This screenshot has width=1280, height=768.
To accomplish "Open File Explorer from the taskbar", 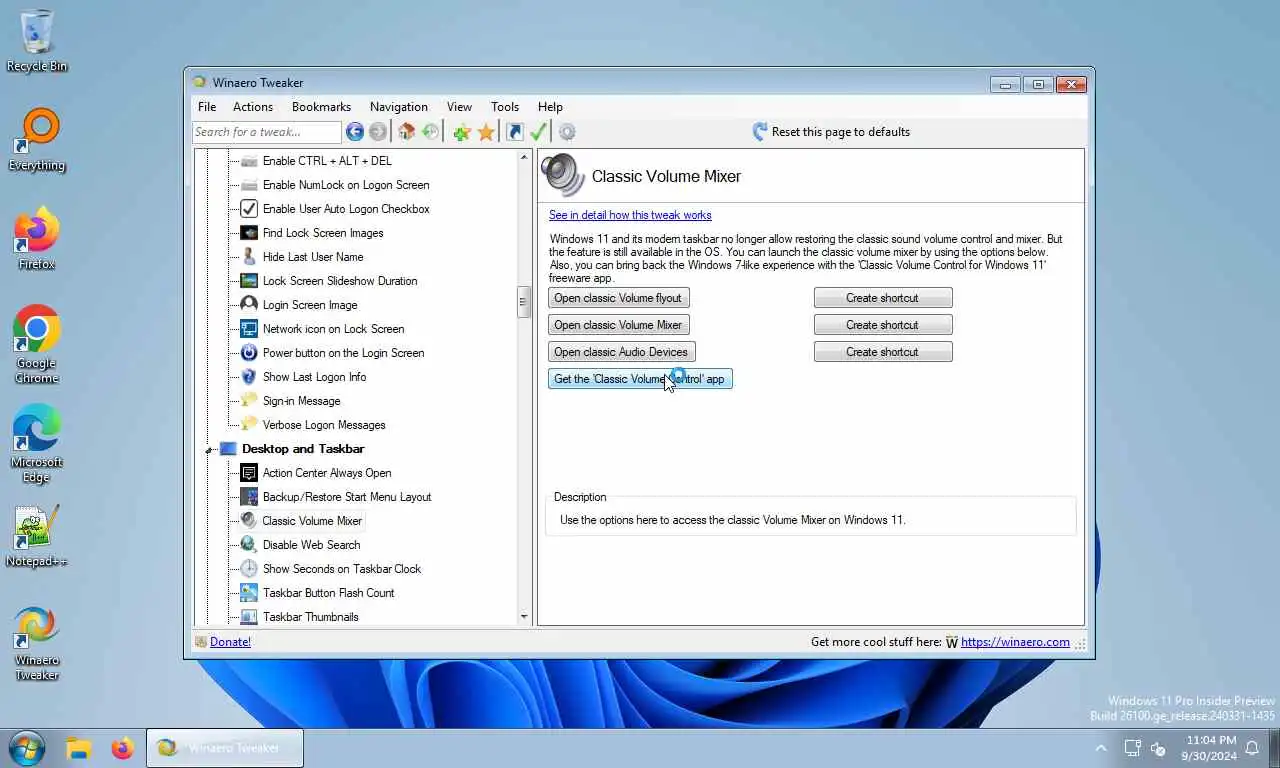I will point(78,748).
